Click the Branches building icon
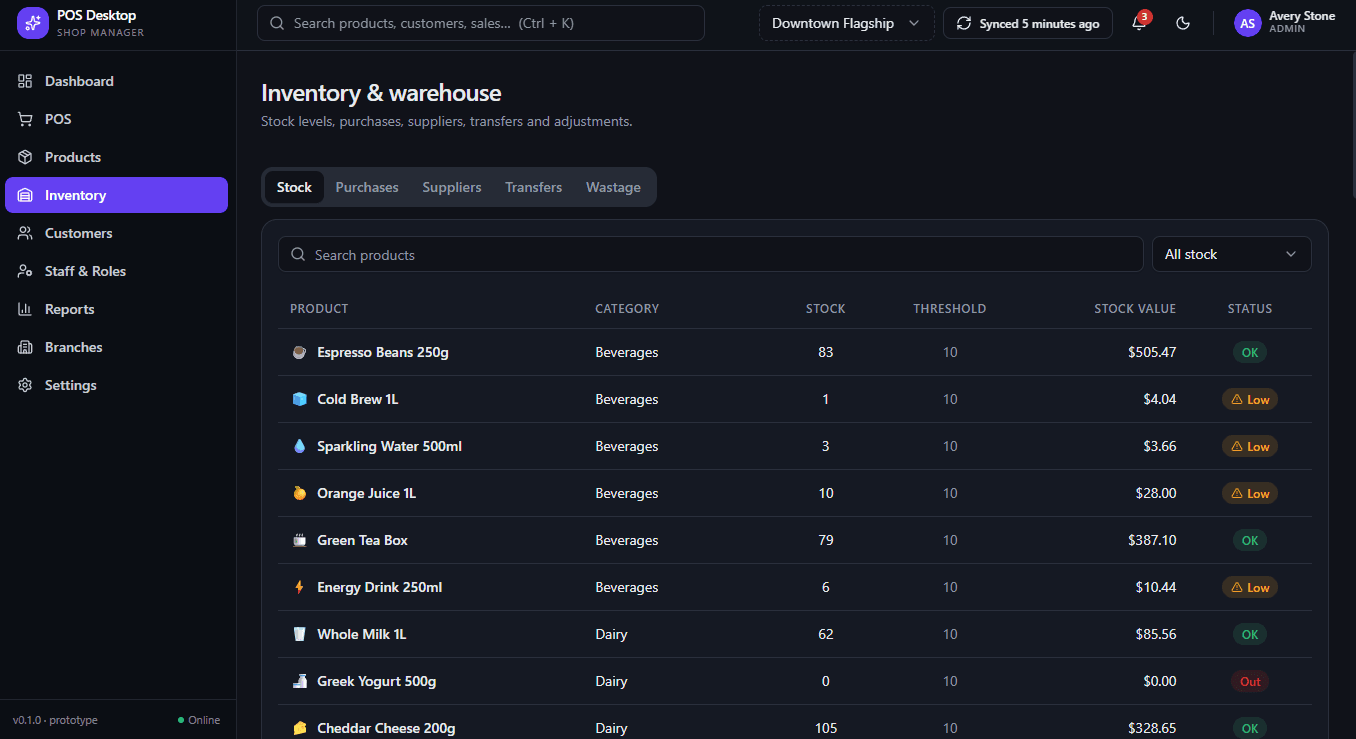Screen dimensions: 1356x739 25,347
